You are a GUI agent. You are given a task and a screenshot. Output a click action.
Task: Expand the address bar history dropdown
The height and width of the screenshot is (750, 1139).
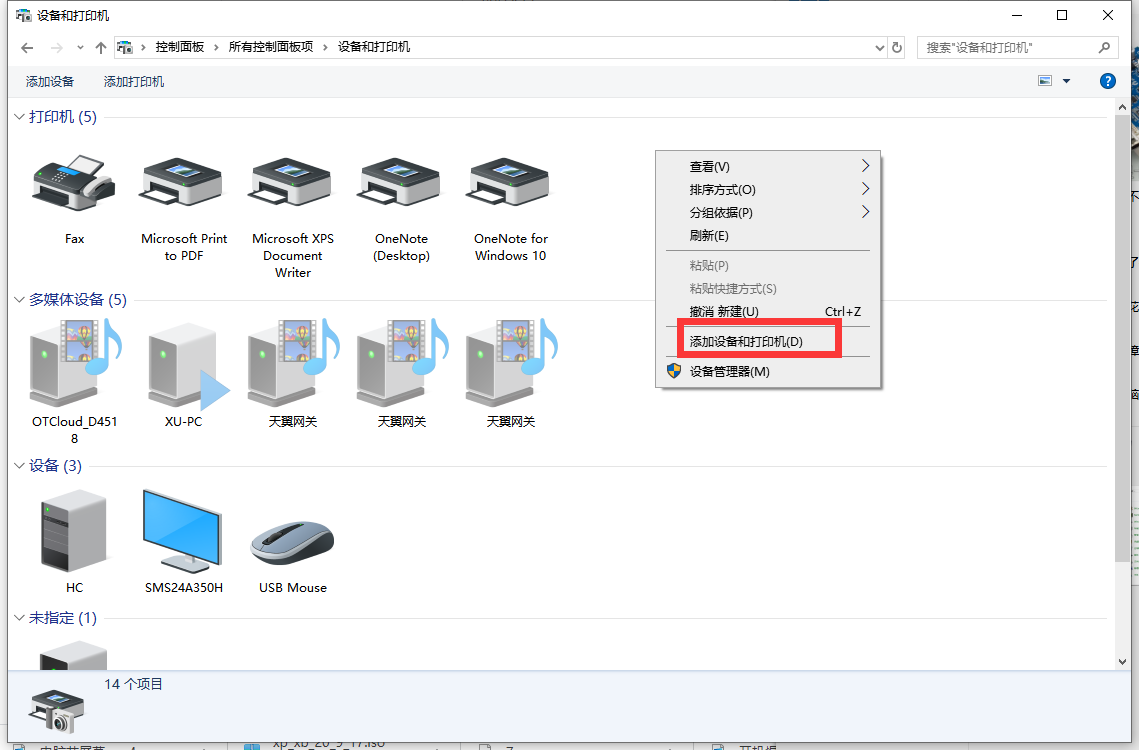tap(880, 48)
